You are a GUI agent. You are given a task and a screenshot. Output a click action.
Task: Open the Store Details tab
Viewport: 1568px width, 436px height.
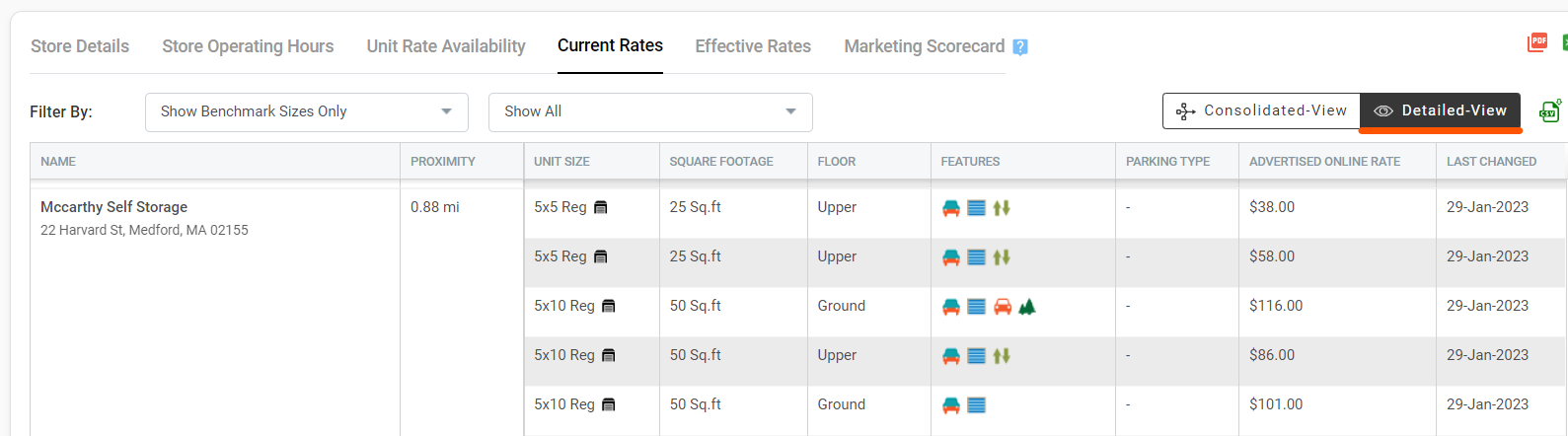pyautogui.click(x=80, y=46)
